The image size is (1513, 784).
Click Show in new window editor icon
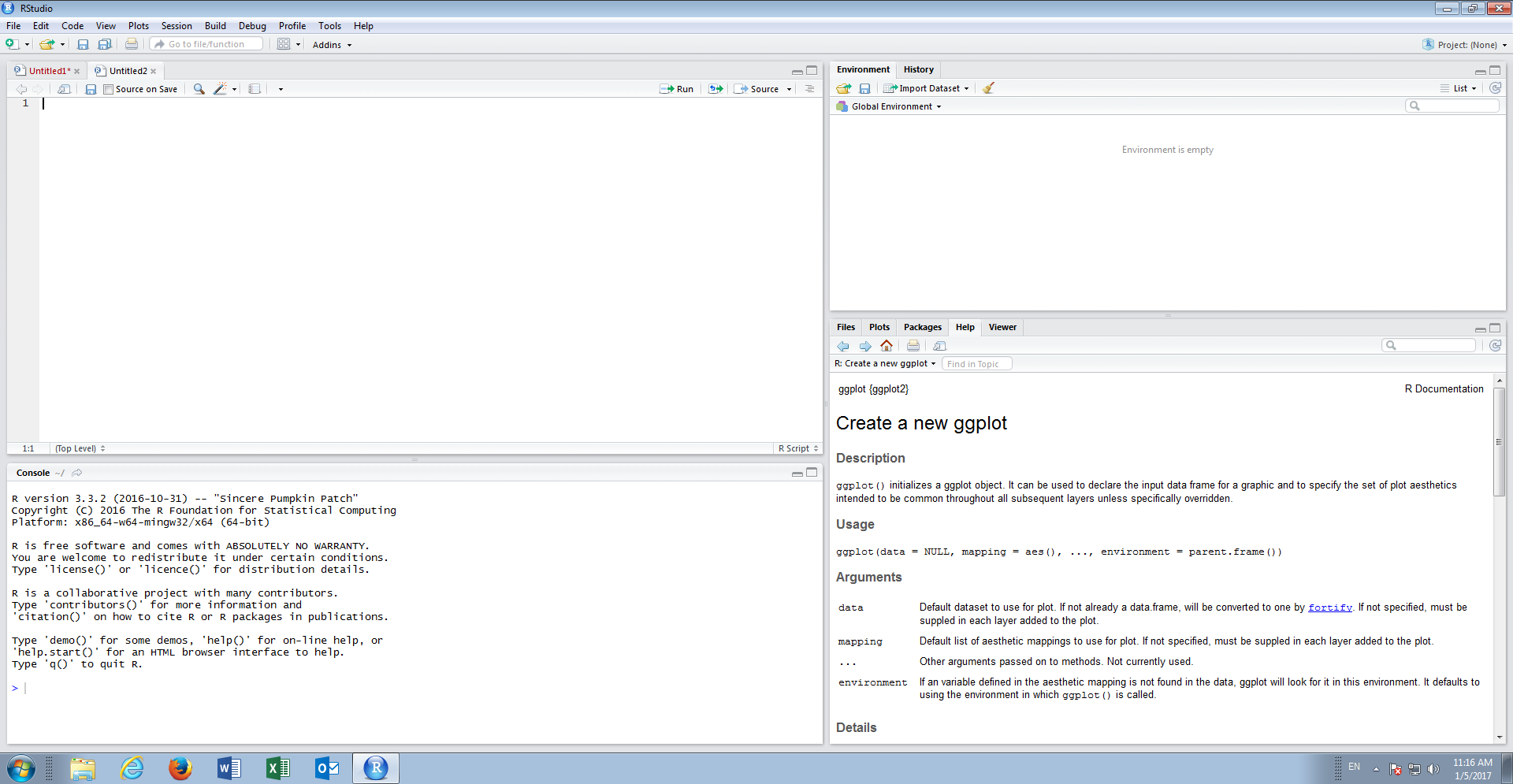(65, 89)
